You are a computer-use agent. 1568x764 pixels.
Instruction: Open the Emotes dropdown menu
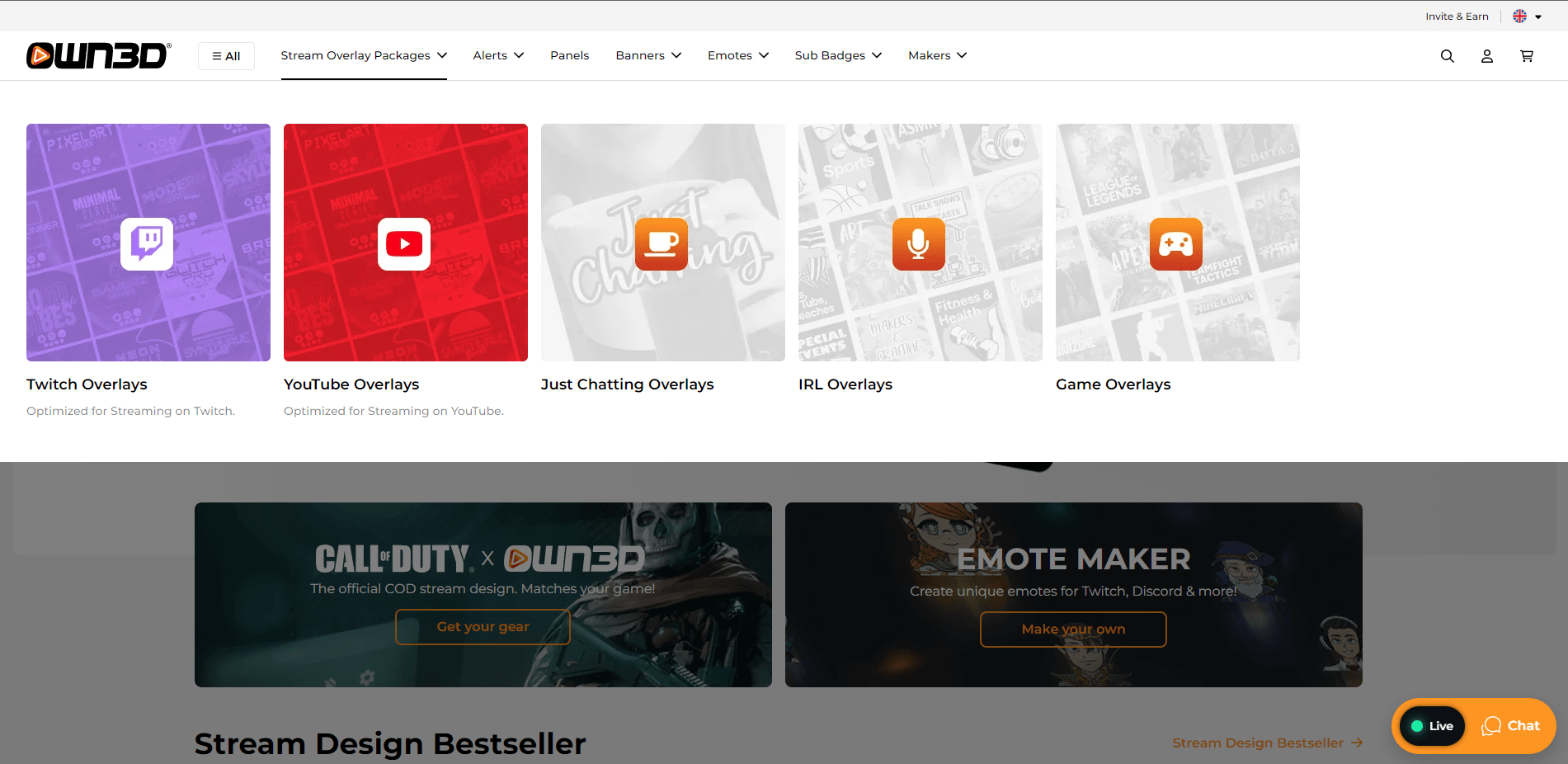[737, 55]
